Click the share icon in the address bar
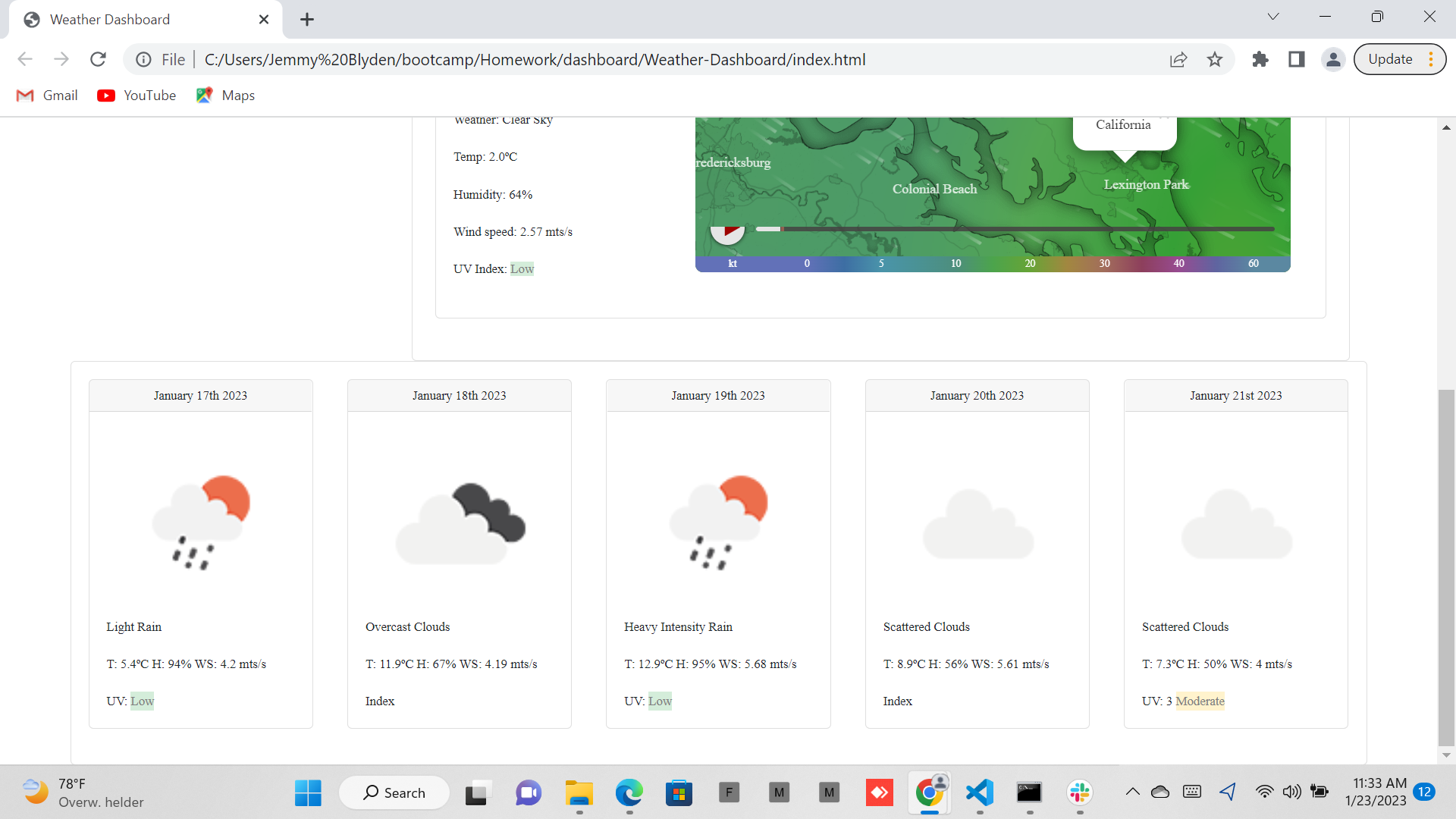Image resolution: width=1456 pixels, height=819 pixels. click(1178, 59)
